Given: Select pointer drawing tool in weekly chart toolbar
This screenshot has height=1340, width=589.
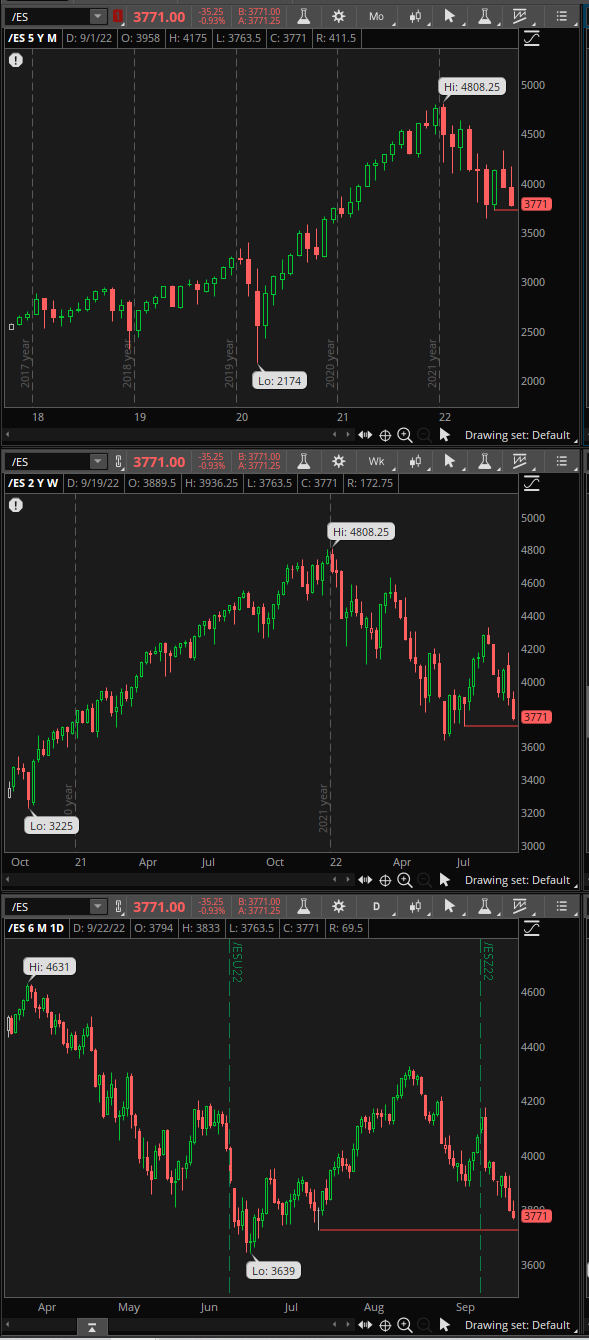Looking at the screenshot, I should [x=450, y=461].
